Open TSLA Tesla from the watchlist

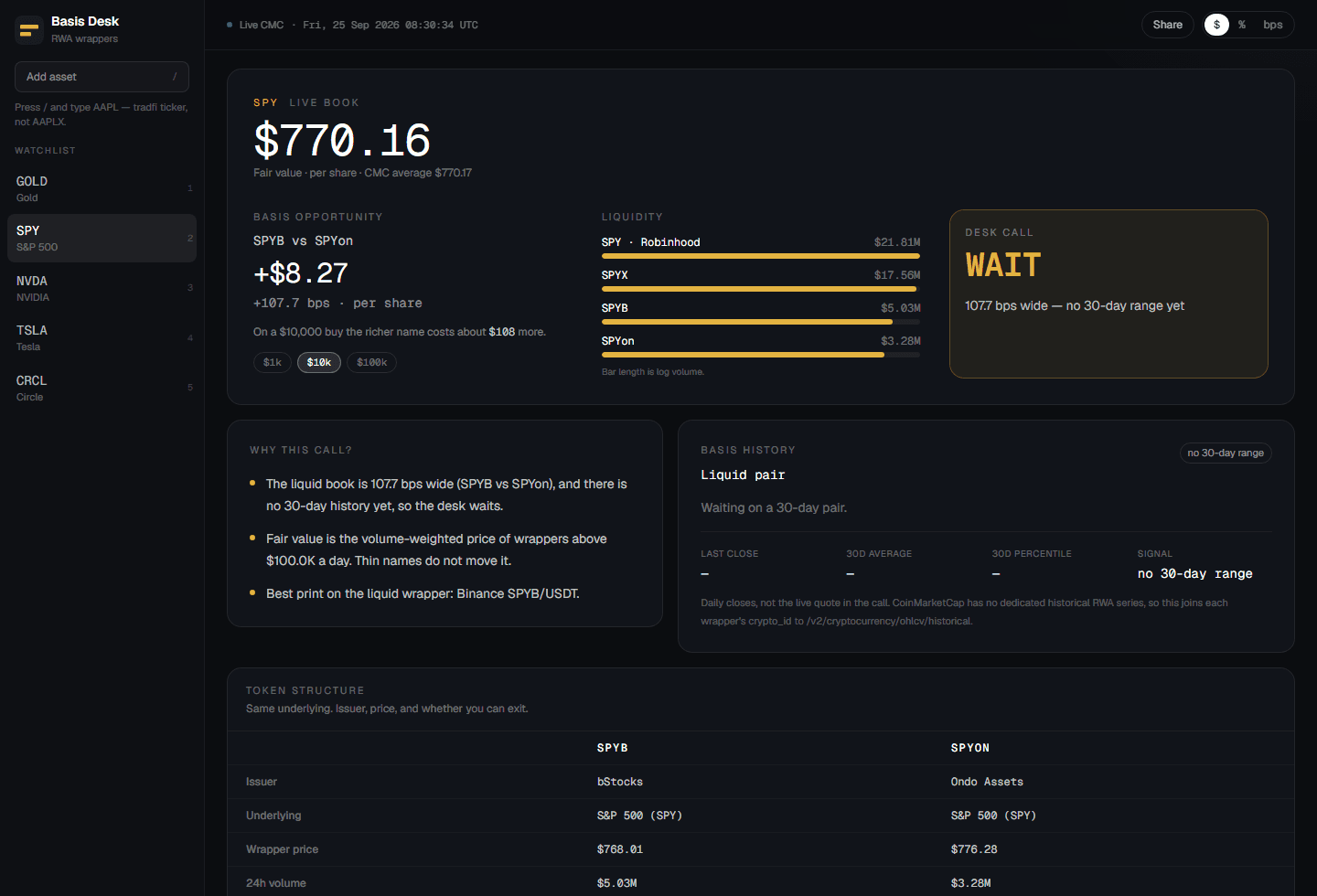click(x=102, y=338)
